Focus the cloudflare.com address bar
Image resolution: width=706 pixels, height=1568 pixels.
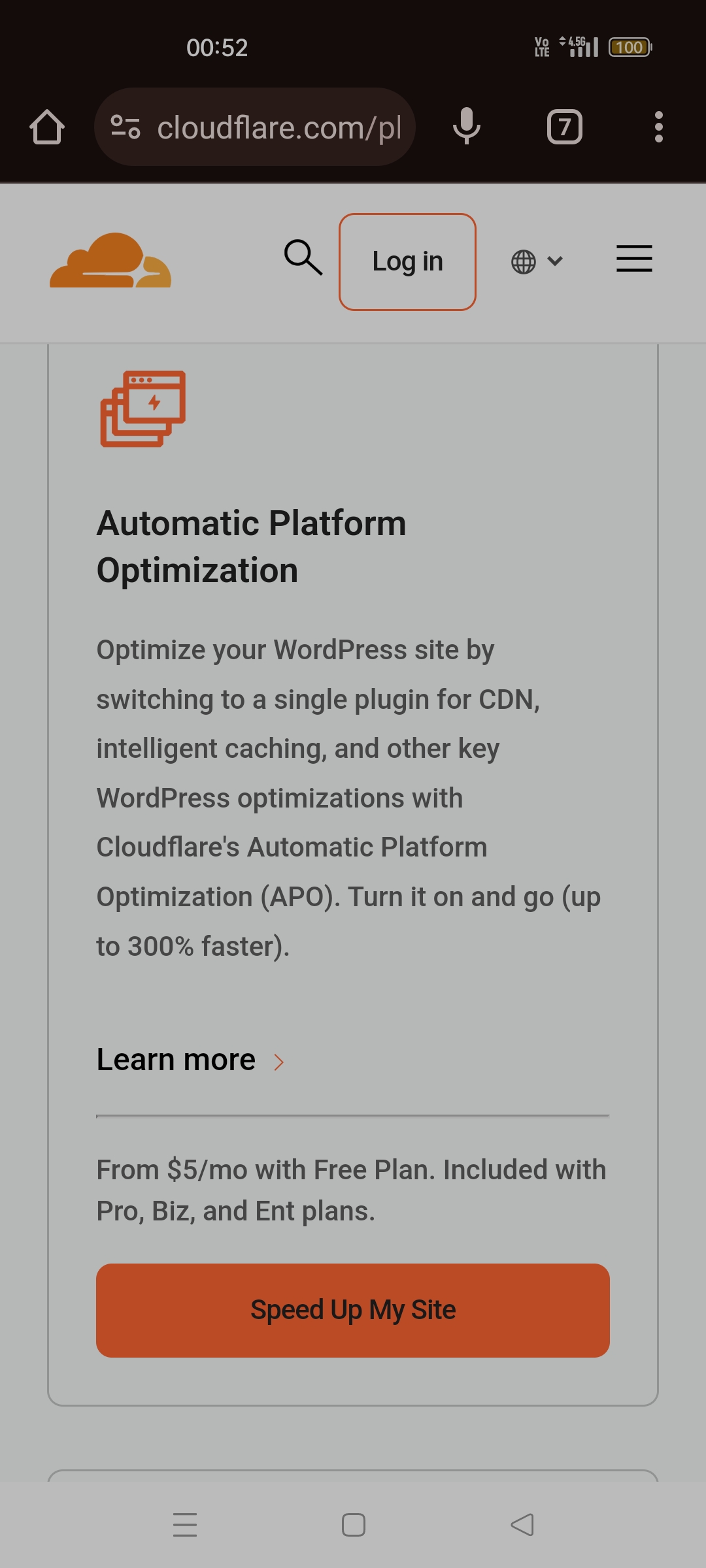pyautogui.click(x=255, y=127)
